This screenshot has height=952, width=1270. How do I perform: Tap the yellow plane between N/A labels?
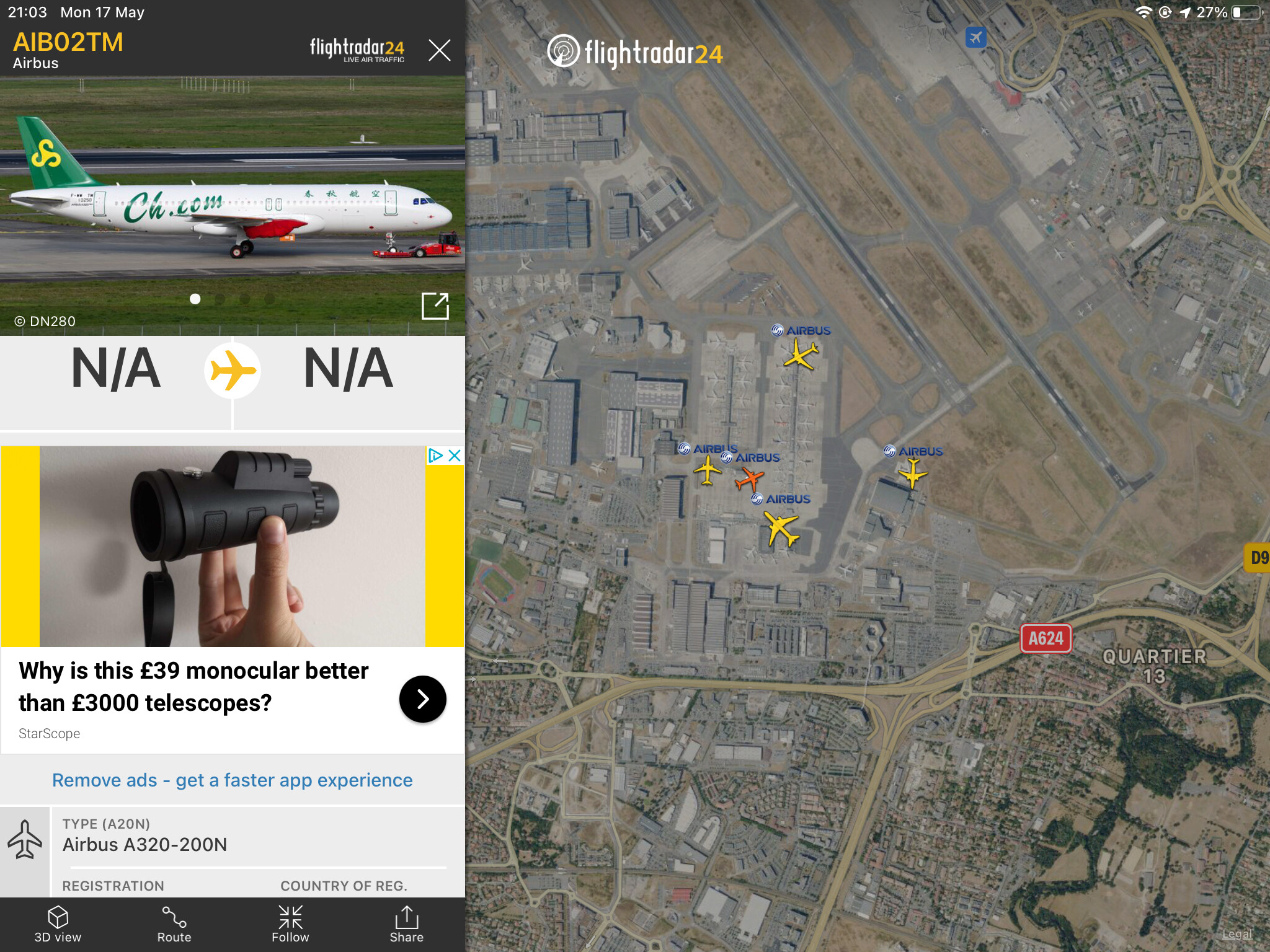[233, 371]
